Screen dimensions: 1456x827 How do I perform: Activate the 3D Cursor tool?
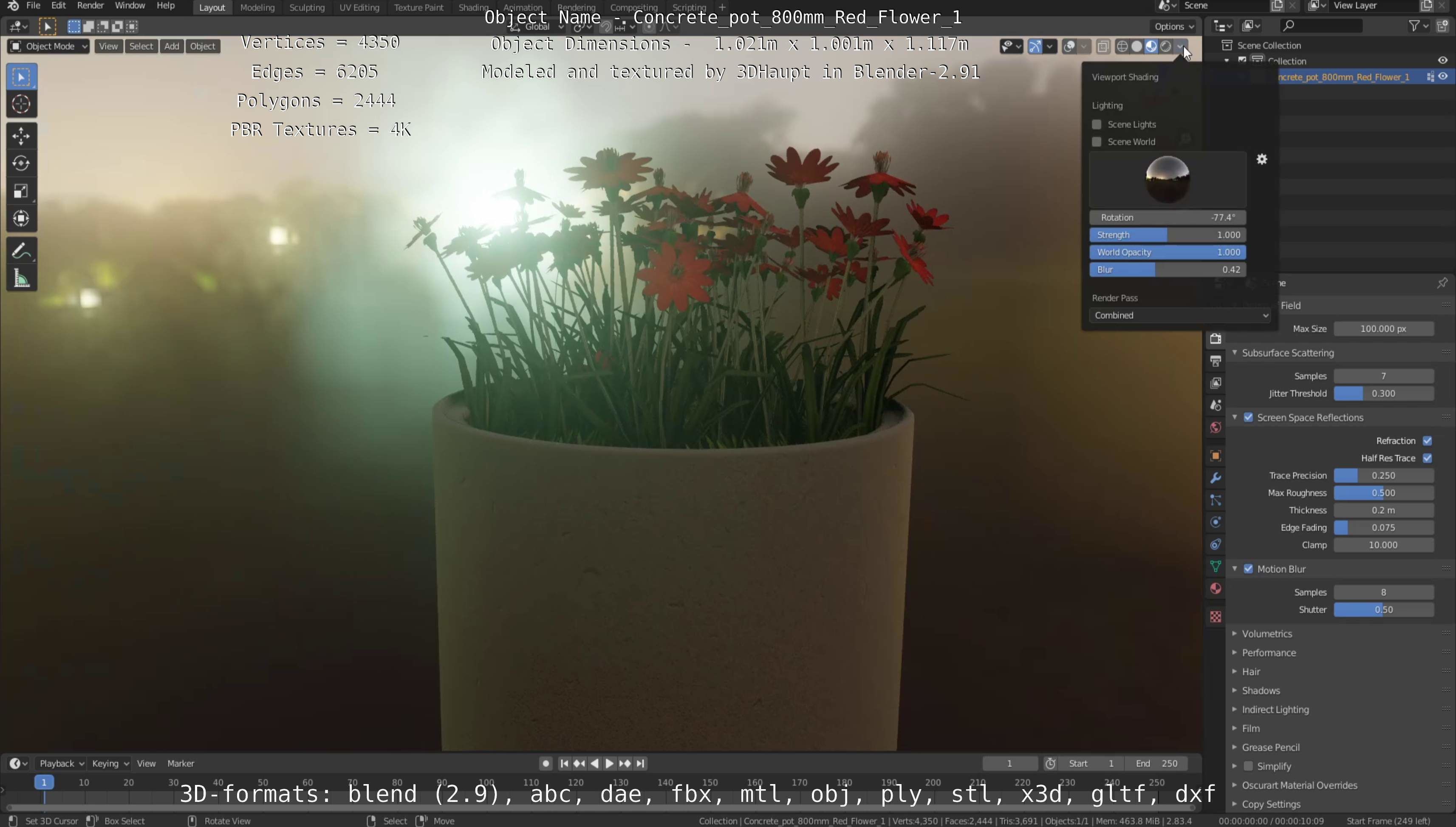(x=22, y=104)
